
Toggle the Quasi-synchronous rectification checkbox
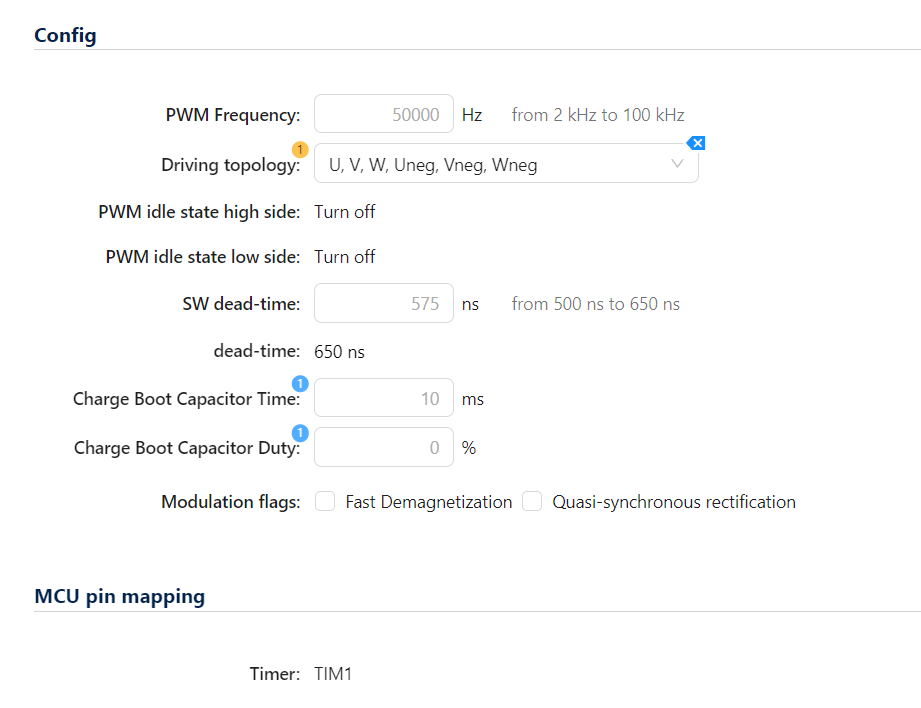[x=532, y=502]
